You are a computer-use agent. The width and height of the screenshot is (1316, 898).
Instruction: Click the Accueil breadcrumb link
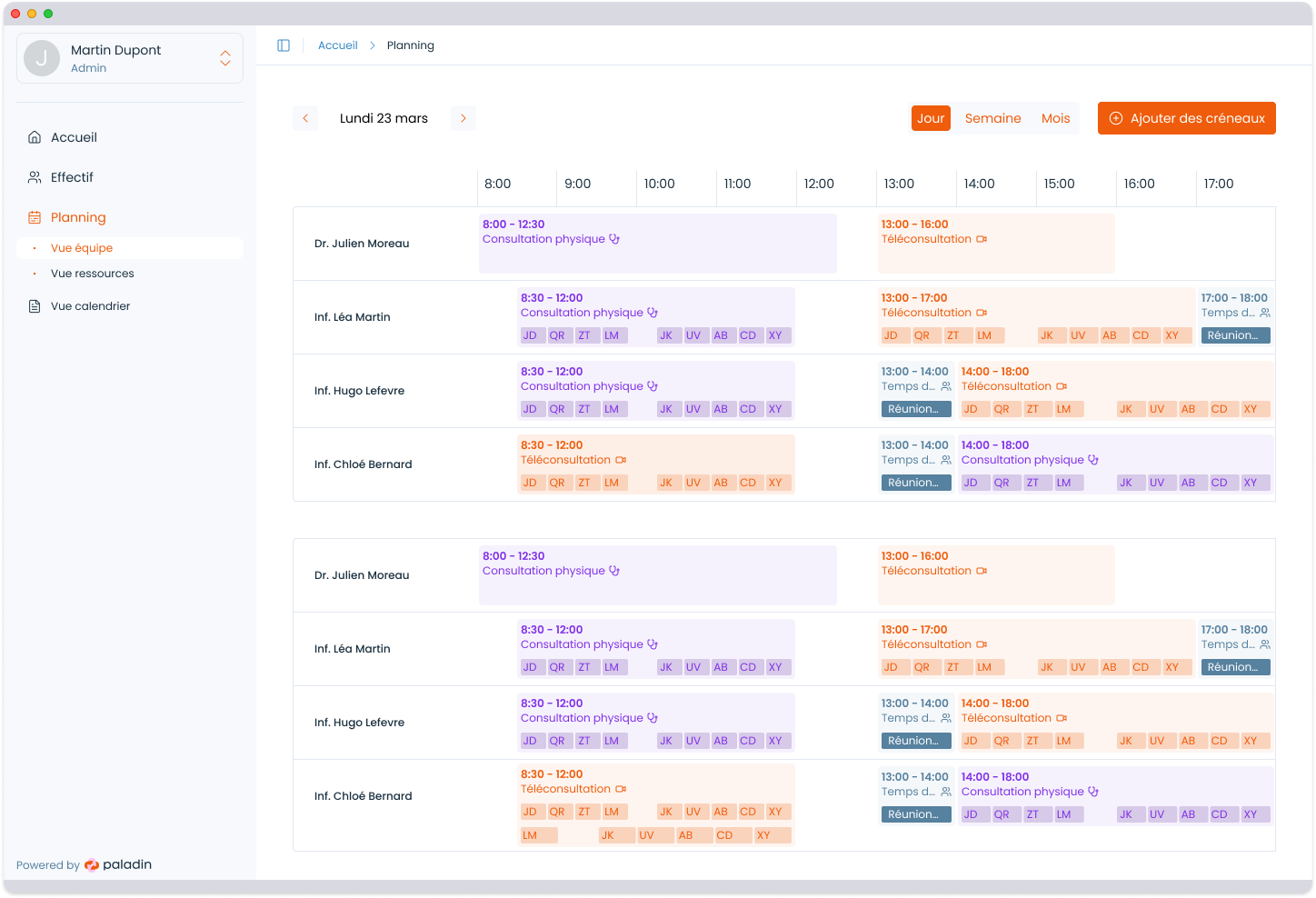pyautogui.click(x=337, y=45)
